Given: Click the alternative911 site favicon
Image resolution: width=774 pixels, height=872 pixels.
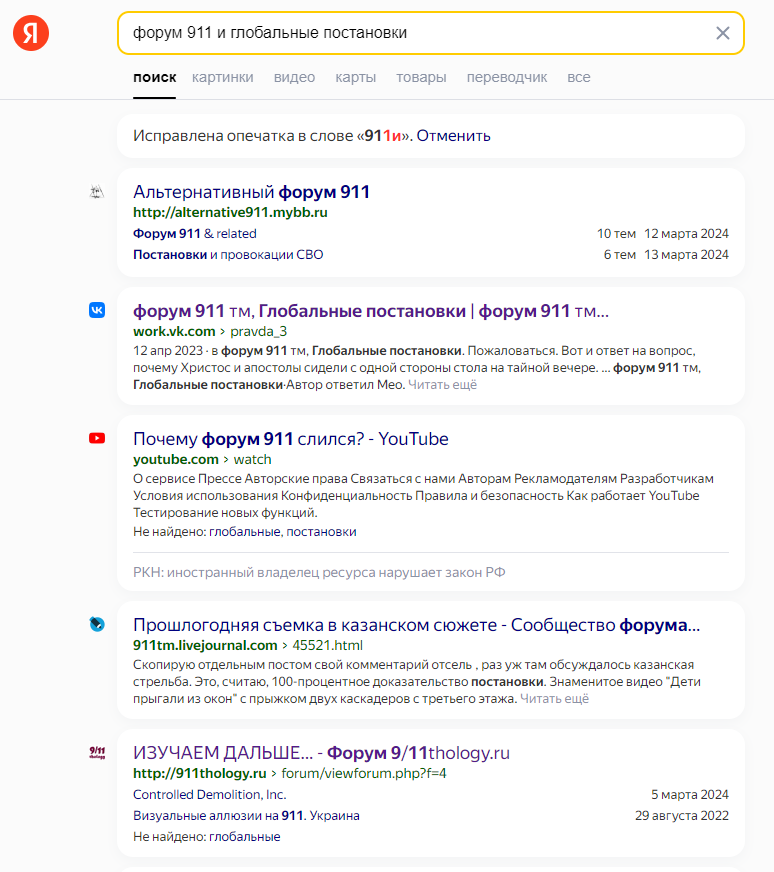Looking at the screenshot, I should point(97,192).
